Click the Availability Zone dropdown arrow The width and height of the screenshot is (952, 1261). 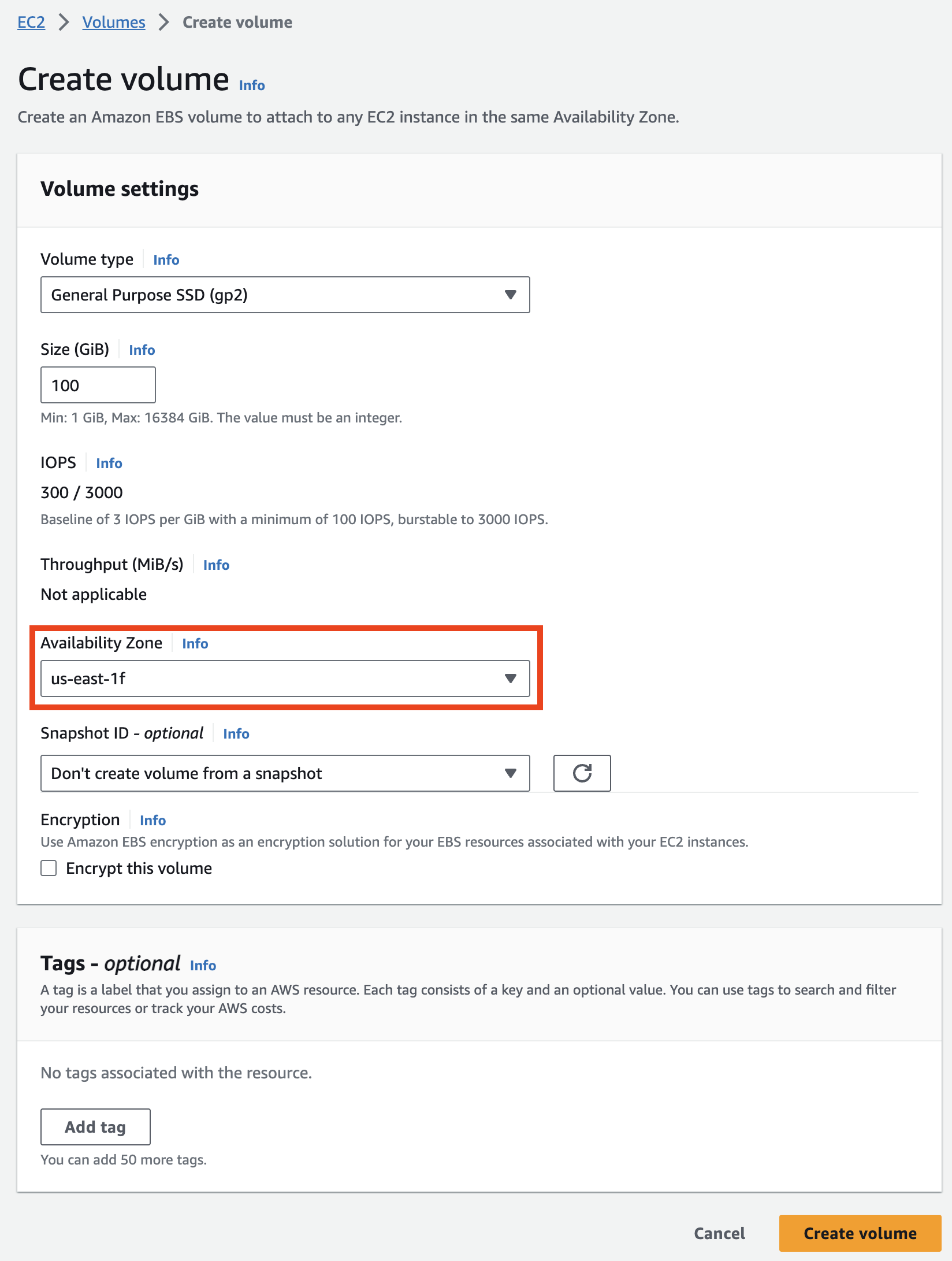[510, 678]
